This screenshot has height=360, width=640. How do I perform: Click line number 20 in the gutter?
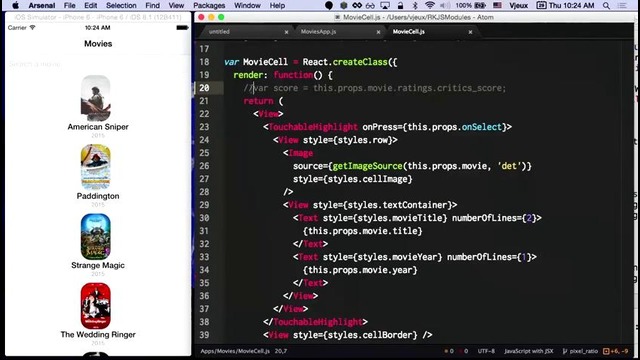[204, 88]
